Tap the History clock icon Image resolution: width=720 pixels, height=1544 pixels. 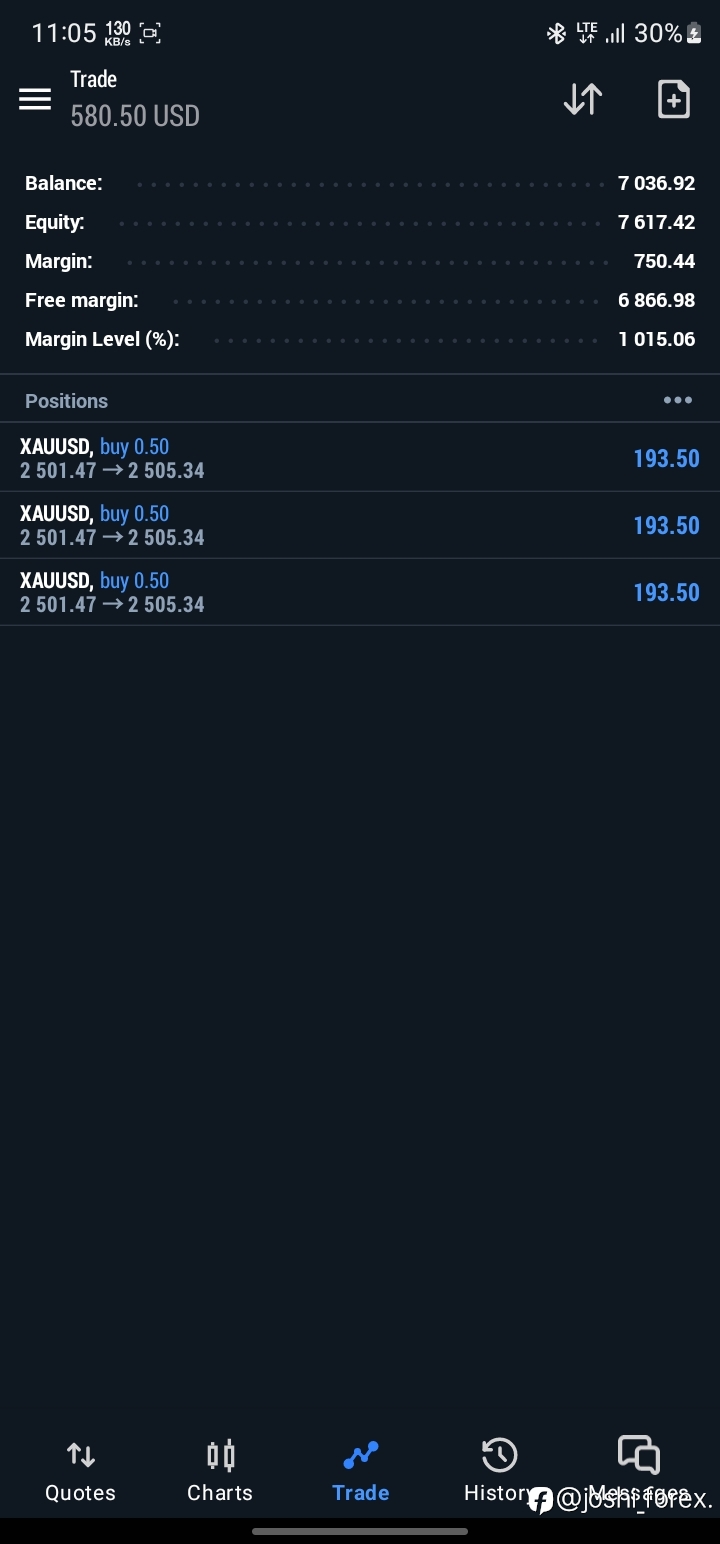pyautogui.click(x=499, y=1455)
